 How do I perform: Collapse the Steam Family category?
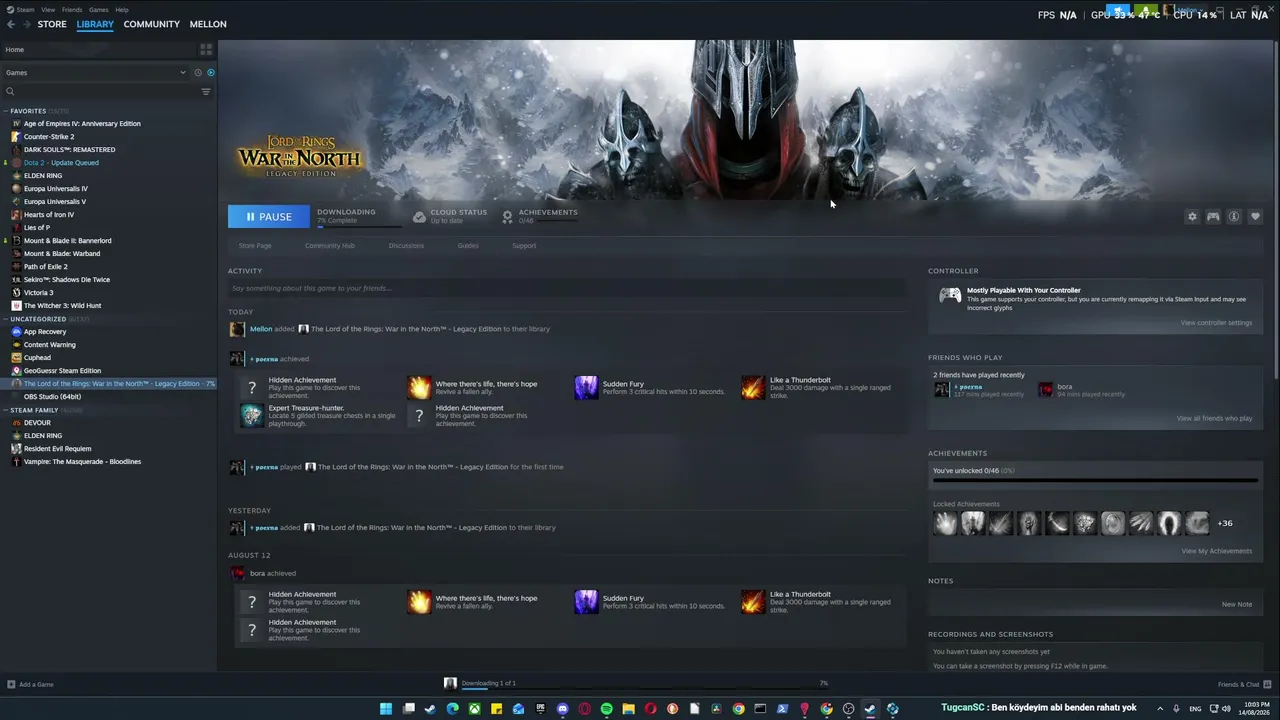6,410
